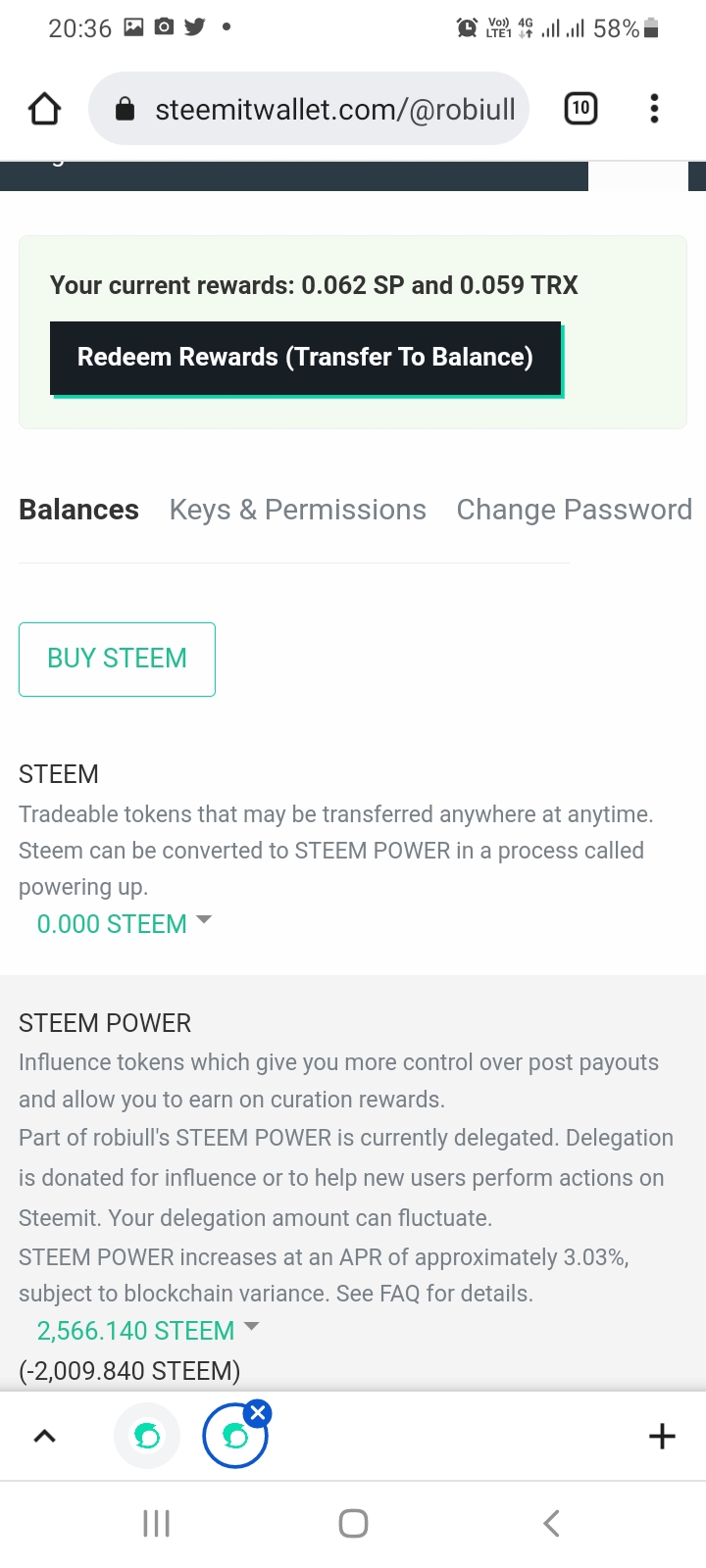Switch to the first Steemit tab icon
This screenshot has width=706, height=1568.
(x=147, y=1436)
